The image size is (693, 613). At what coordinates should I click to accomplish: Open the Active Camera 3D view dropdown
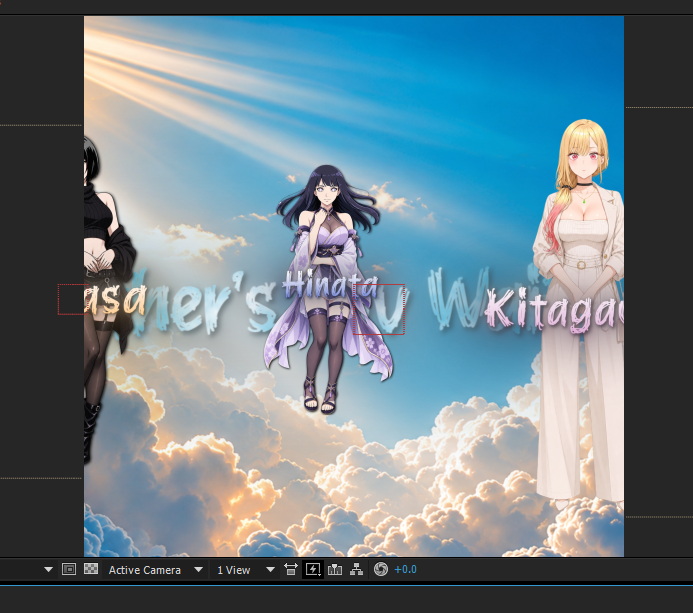(x=156, y=570)
